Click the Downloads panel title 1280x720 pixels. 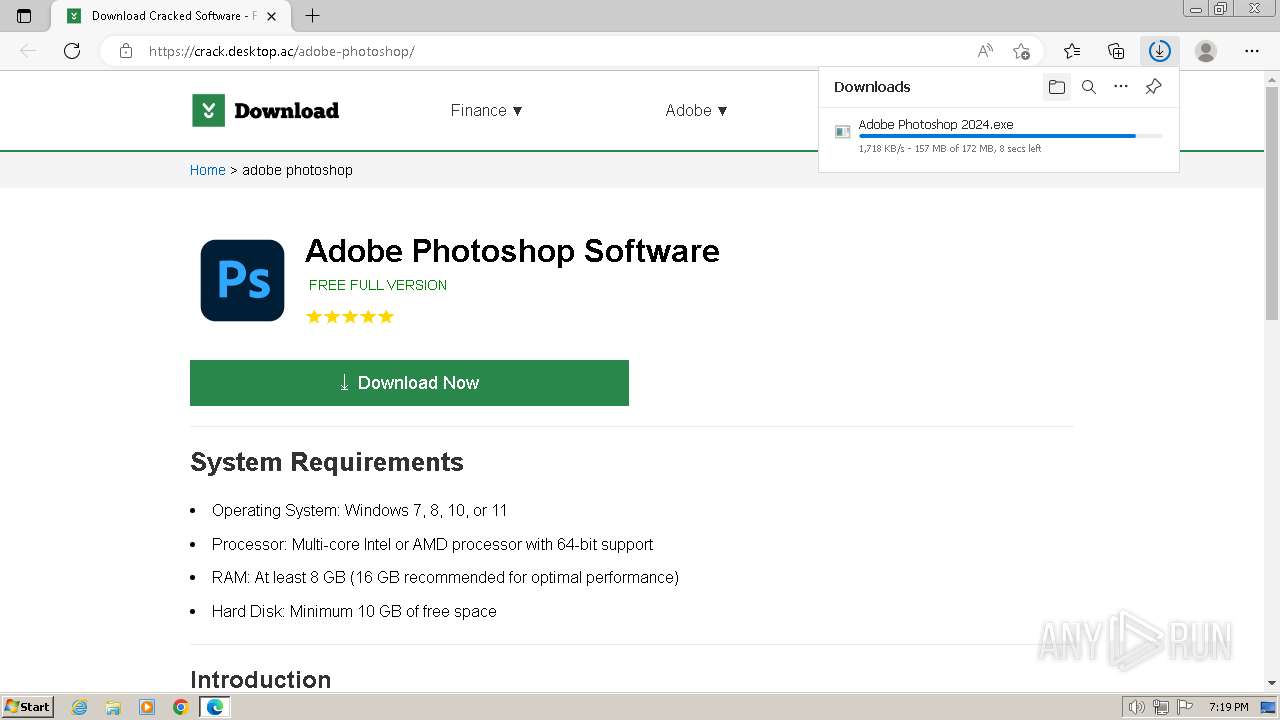coord(872,87)
